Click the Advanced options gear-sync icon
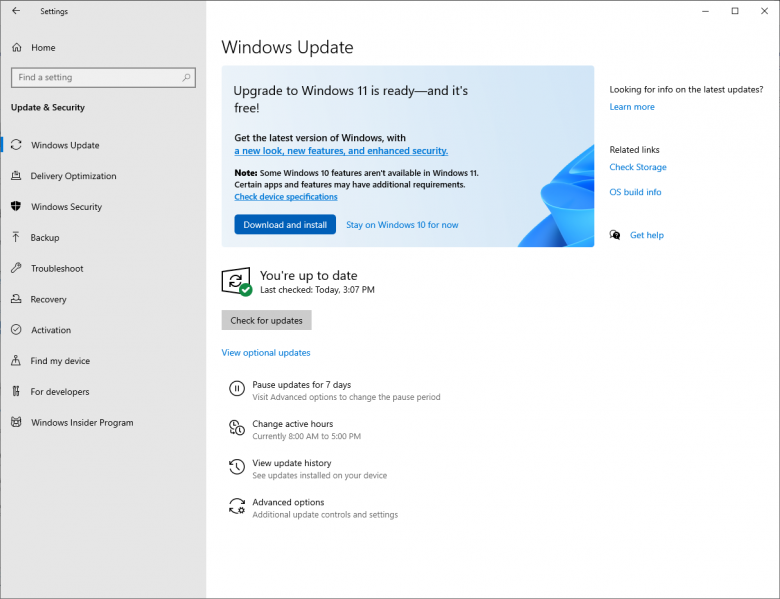The height and width of the screenshot is (599, 780). [x=237, y=507]
